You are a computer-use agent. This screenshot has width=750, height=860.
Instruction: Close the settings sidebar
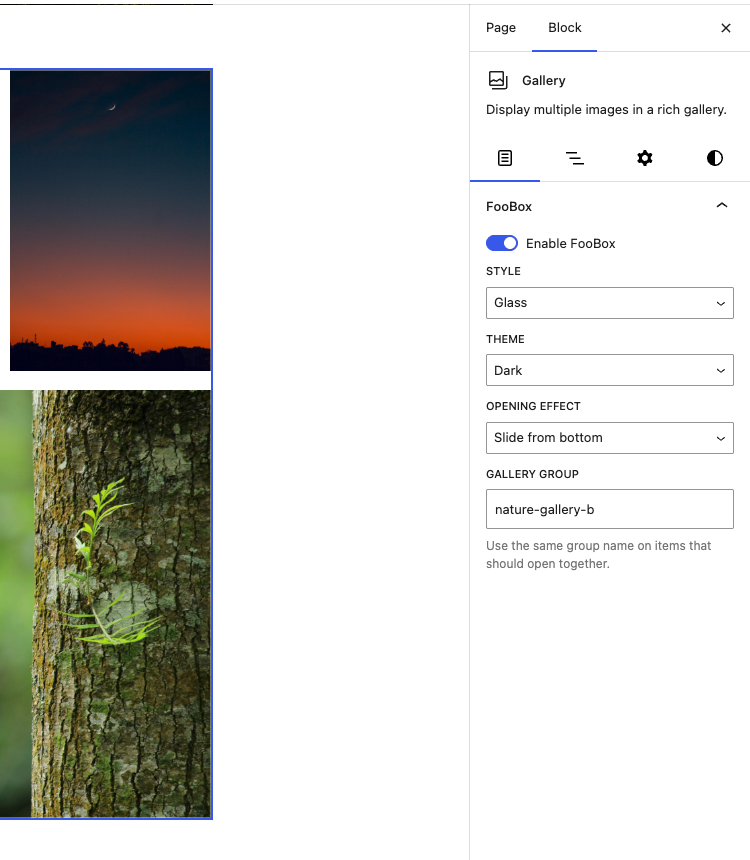725,28
